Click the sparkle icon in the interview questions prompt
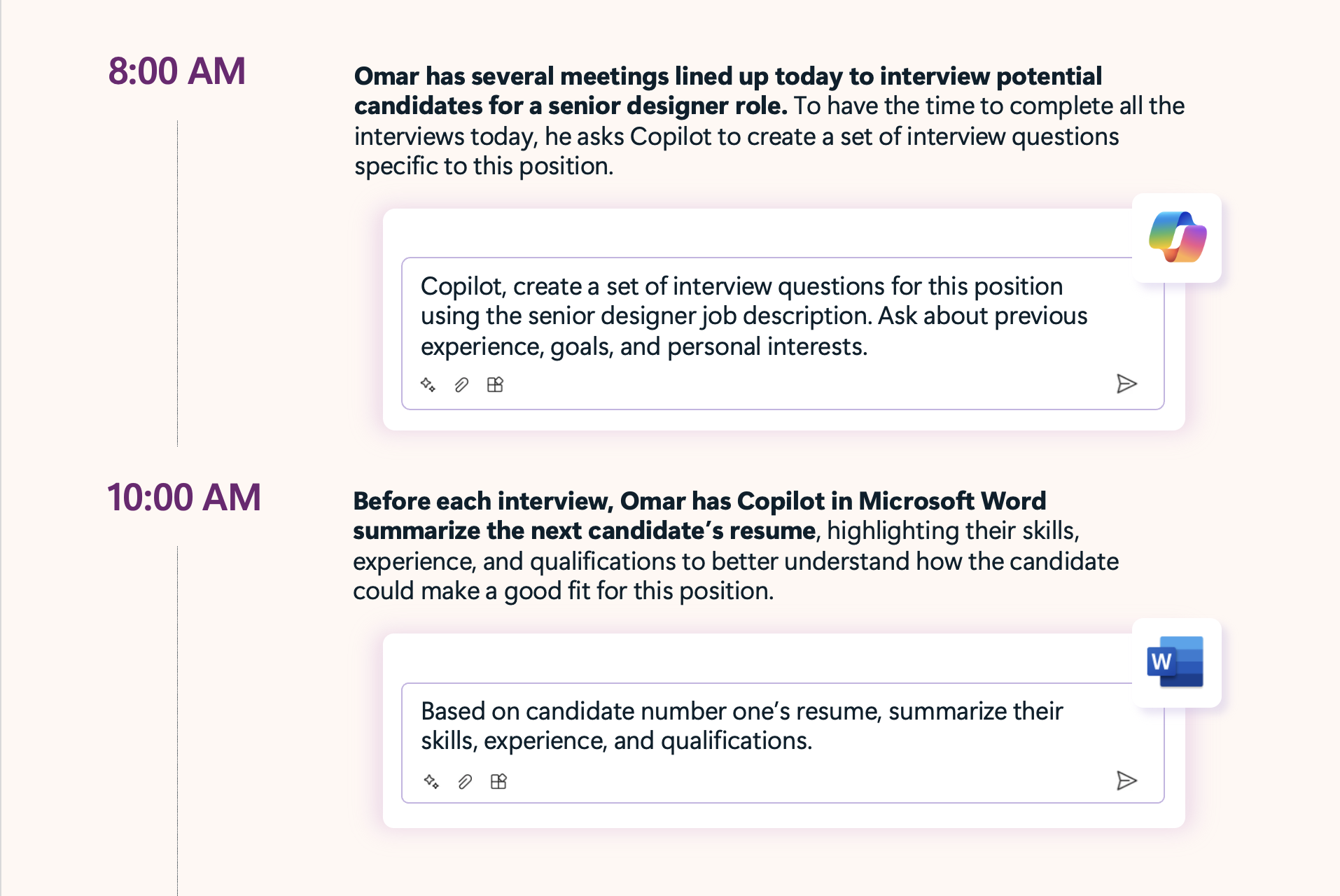Viewport: 1340px width, 896px height. (x=428, y=384)
